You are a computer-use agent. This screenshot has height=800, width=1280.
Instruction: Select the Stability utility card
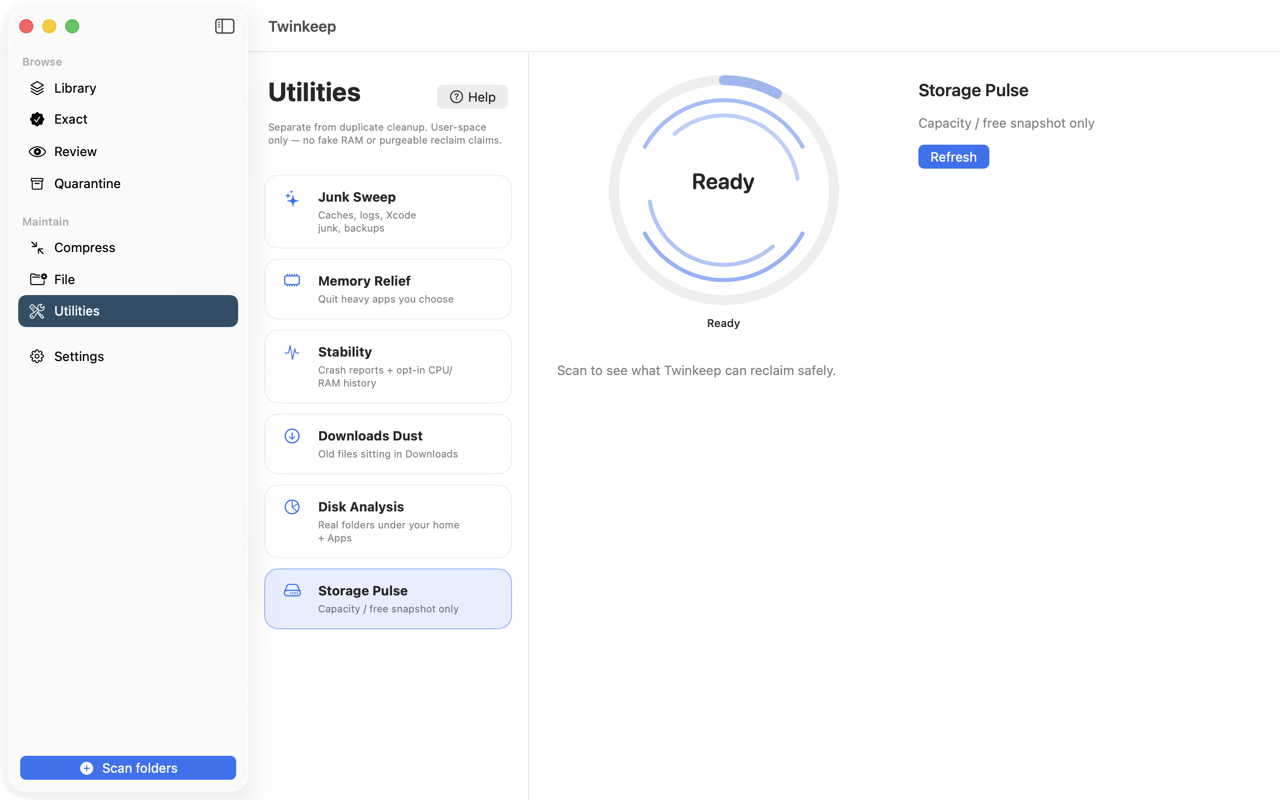coord(388,367)
